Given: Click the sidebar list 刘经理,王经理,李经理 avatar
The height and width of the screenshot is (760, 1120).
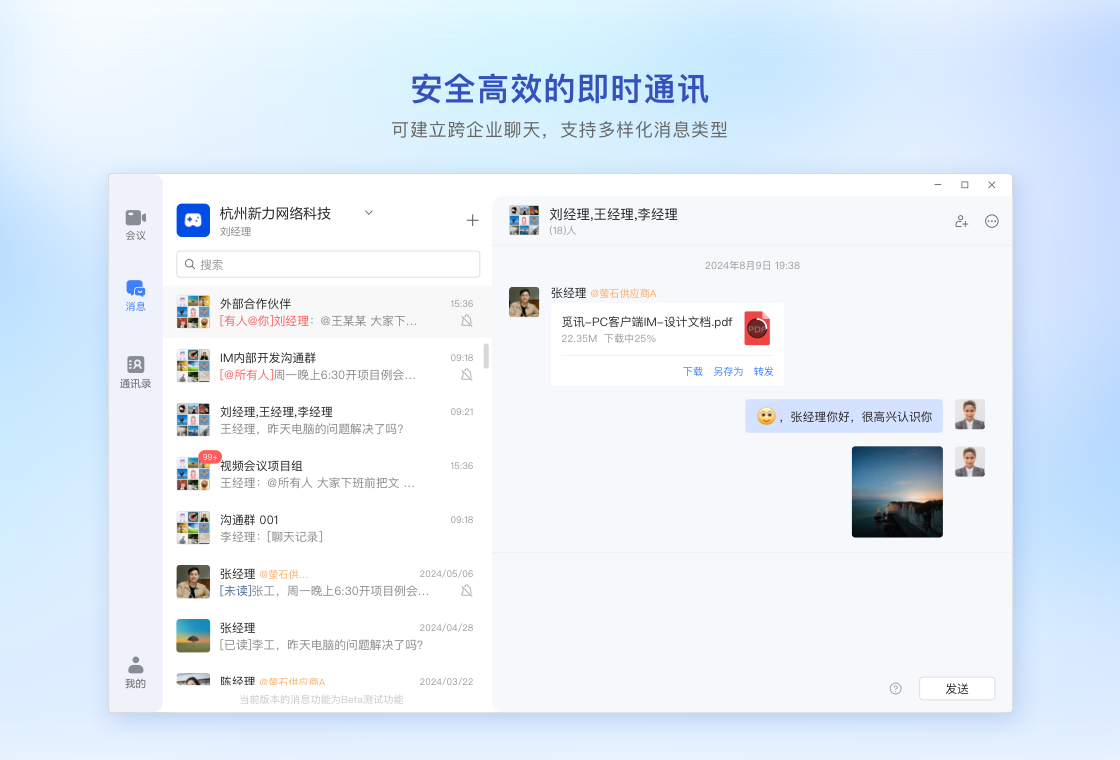Looking at the screenshot, I should pyautogui.click(x=194, y=420).
